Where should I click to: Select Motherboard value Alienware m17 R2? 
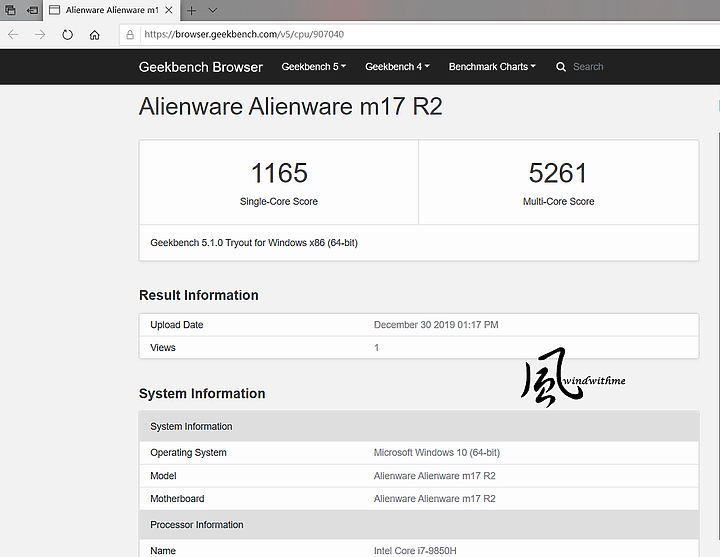434,499
